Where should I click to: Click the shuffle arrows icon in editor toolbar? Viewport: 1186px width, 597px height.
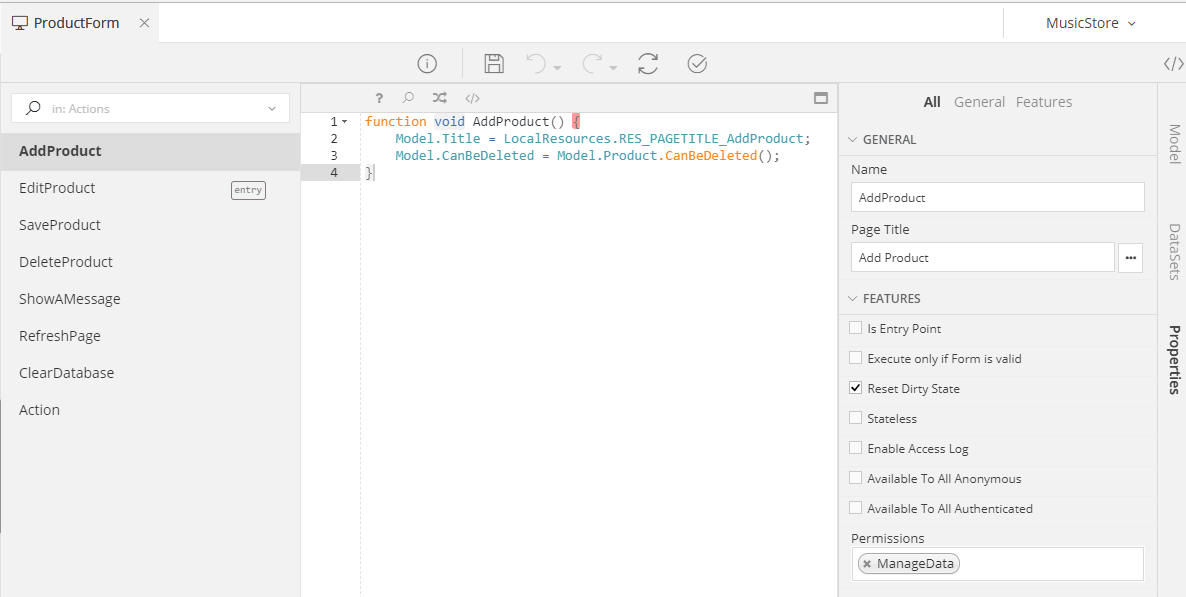tap(439, 98)
